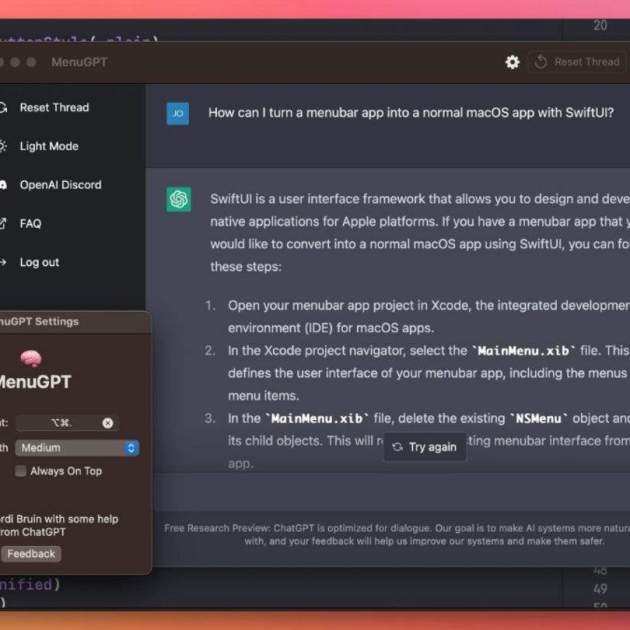Image resolution: width=630 pixels, height=630 pixels.
Task: Click the refresh icon in Try again
Action: (397, 447)
